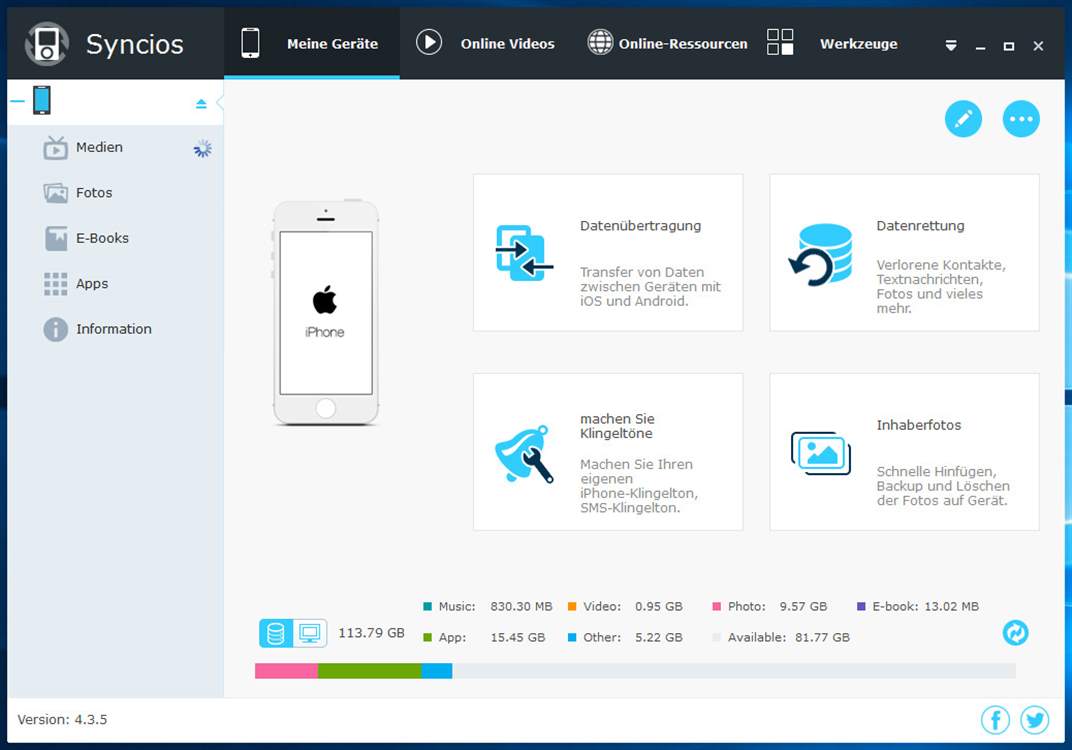Click the teal Music legend swatch
The image size is (1072, 750).
[427, 606]
